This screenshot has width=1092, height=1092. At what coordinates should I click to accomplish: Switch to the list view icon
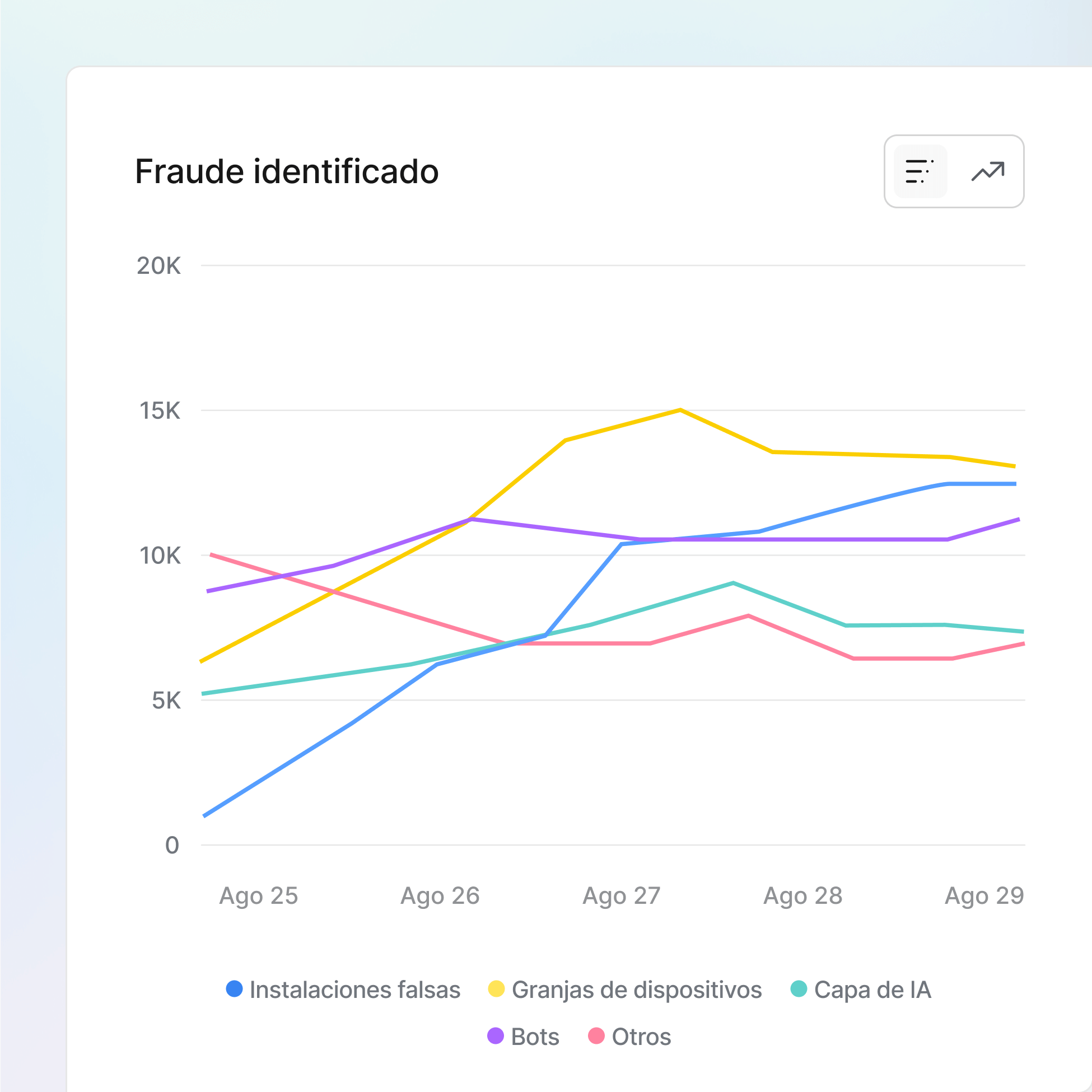point(920,171)
